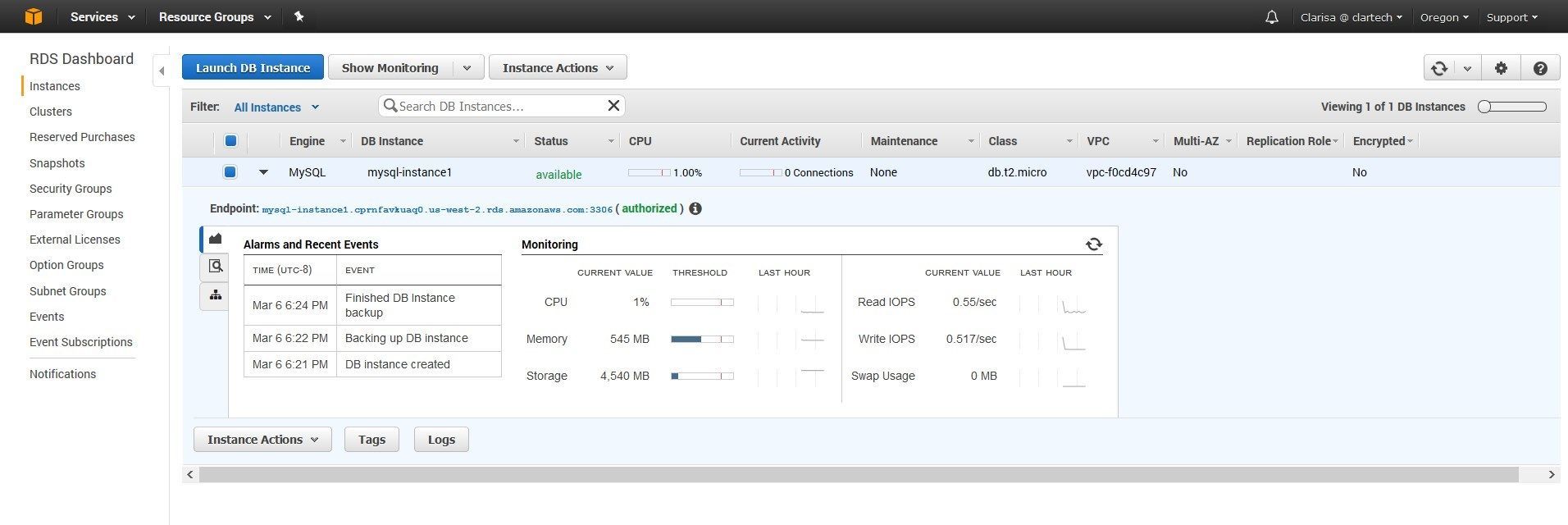Open the top Instance Actions dropdown

(558, 68)
